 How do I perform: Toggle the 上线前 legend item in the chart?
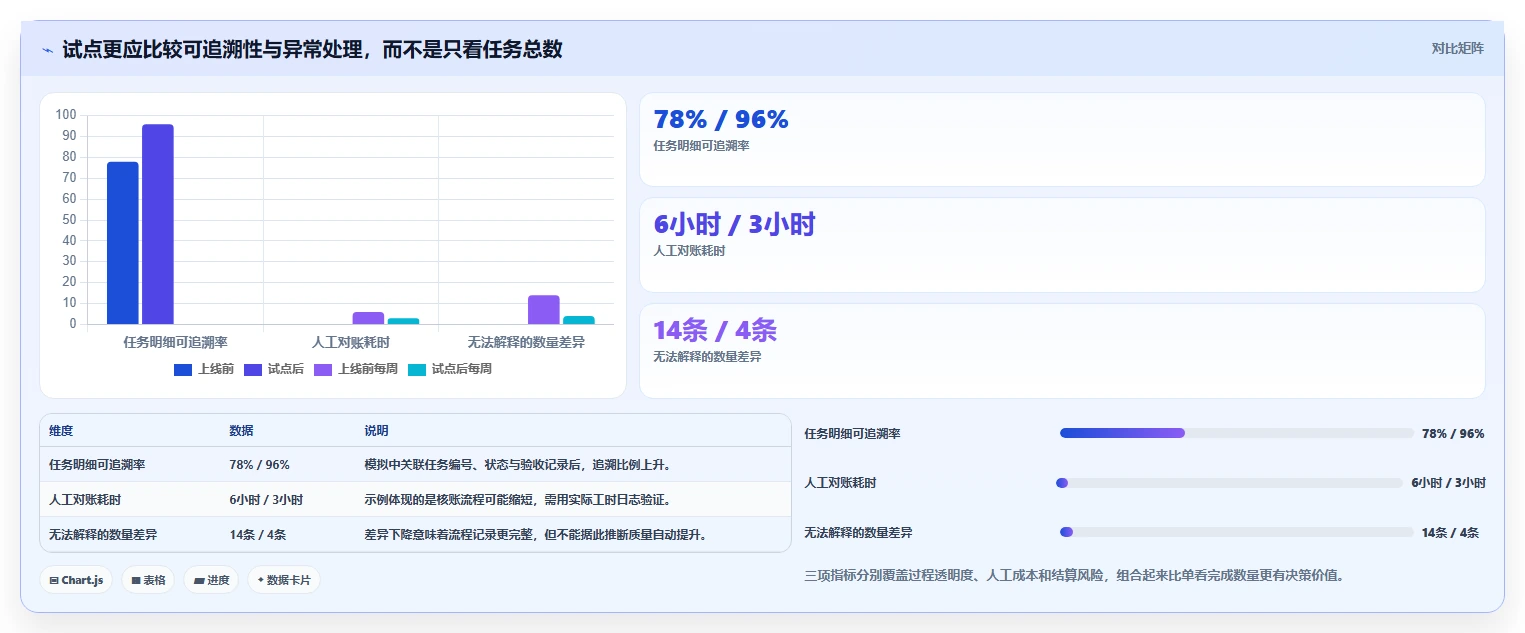(204, 369)
